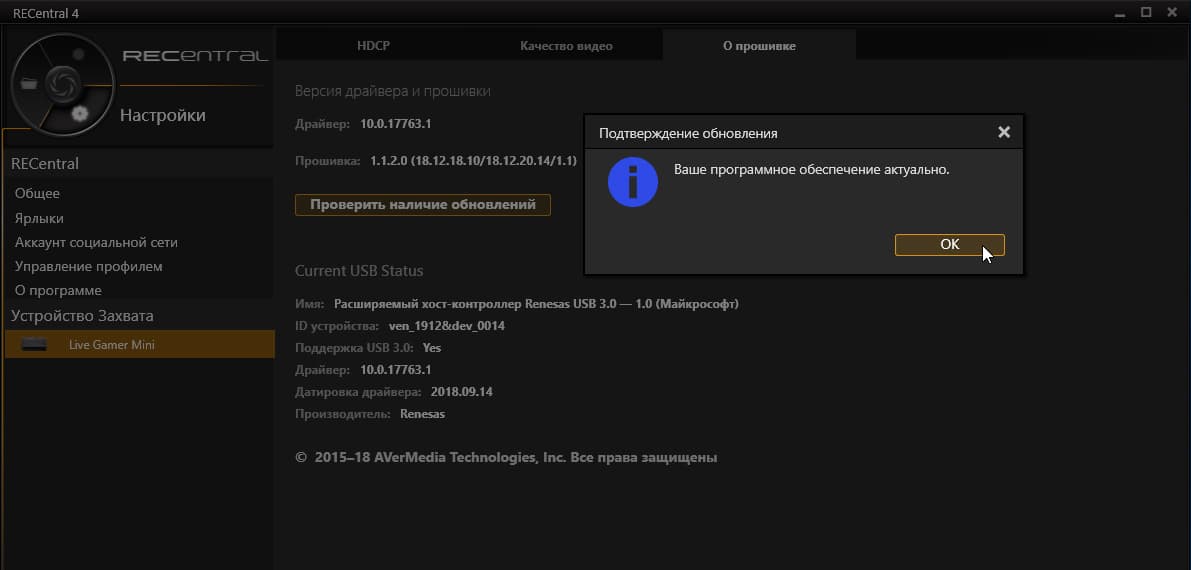1191x570 pixels.
Task: Select Live Gamer Mini capture device
Action: tap(140, 345)
